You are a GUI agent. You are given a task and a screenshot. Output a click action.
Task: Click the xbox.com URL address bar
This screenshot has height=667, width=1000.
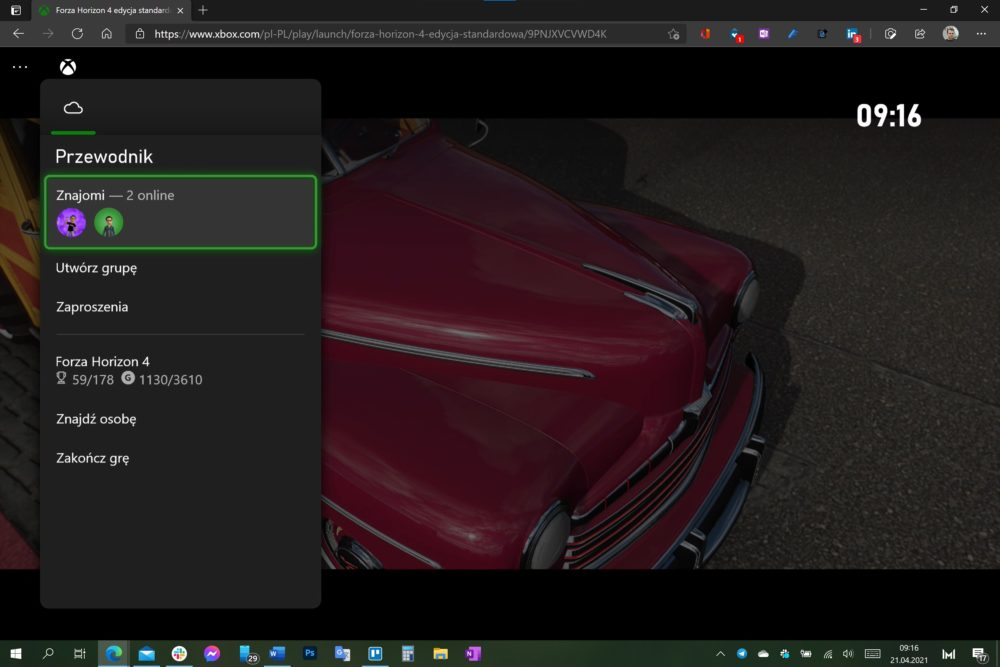pos(380,34)
